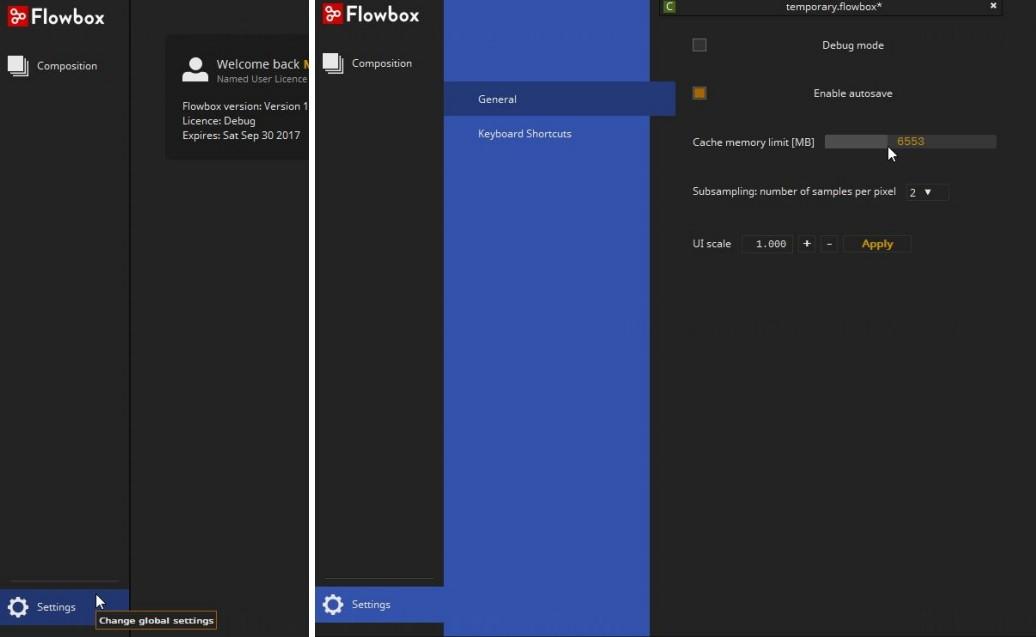Click the Composition label in left window
The image size is (1036, 637).
coord(67,65)
